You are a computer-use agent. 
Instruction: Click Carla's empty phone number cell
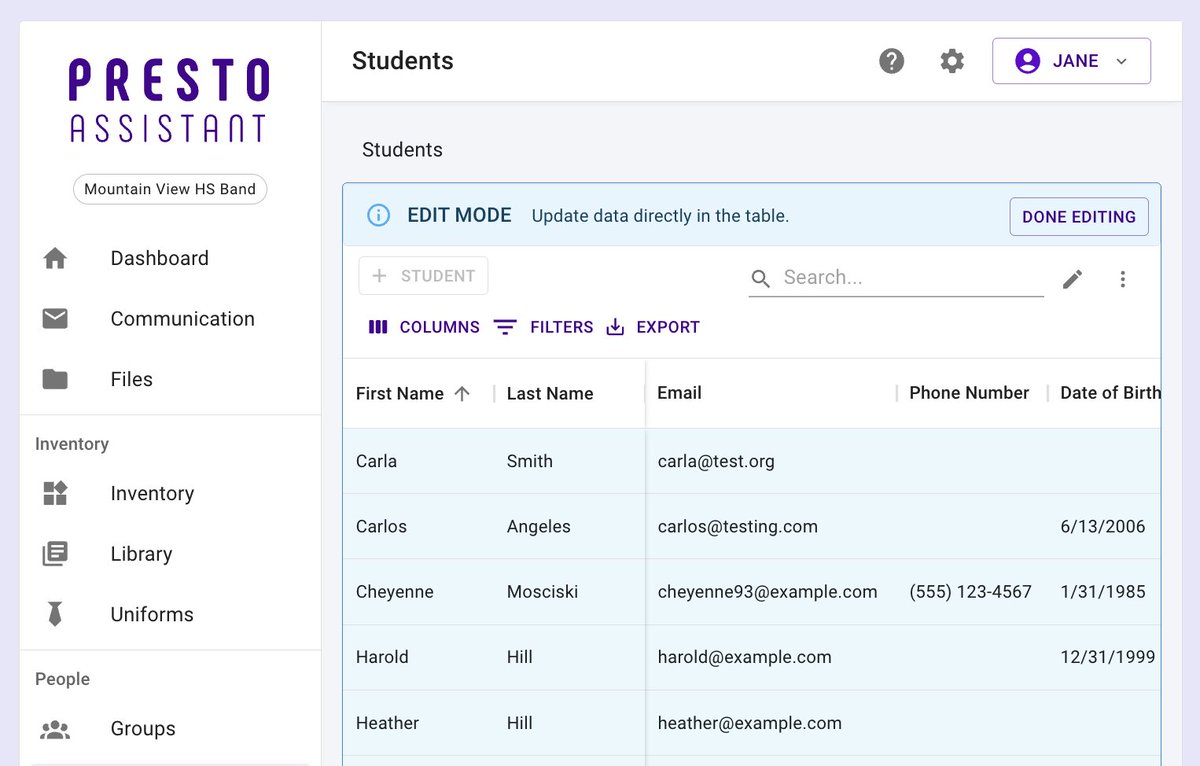click(972, 461)
